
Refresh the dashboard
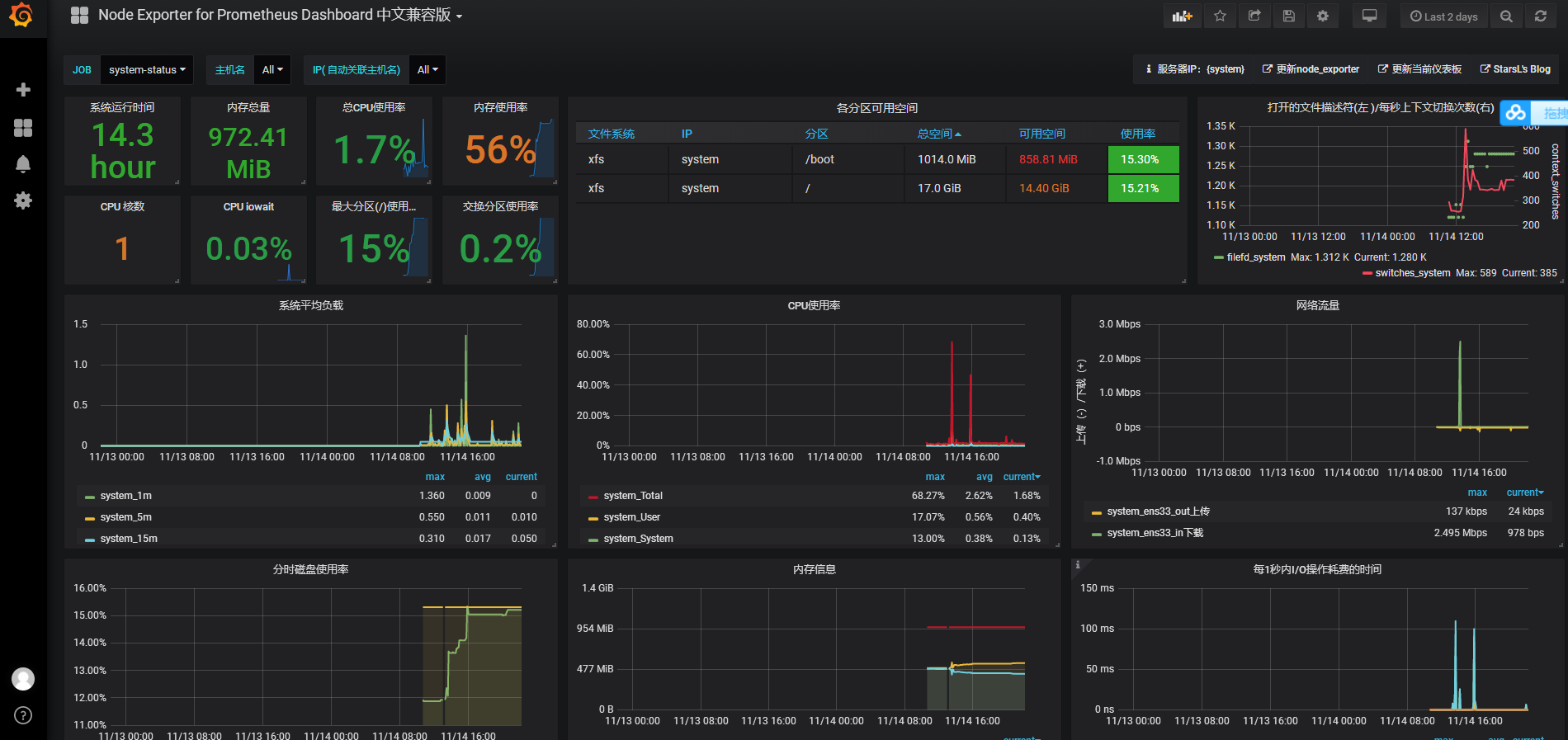pos(1541,16)
